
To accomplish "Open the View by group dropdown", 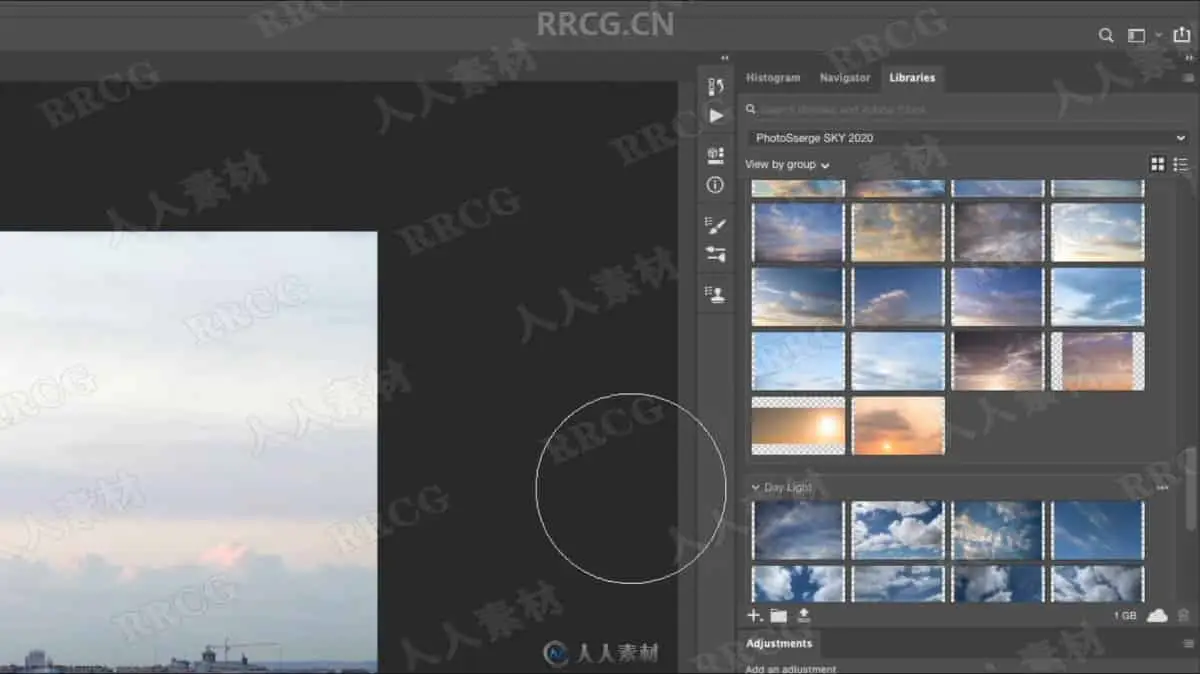I will tap(787, 165).
